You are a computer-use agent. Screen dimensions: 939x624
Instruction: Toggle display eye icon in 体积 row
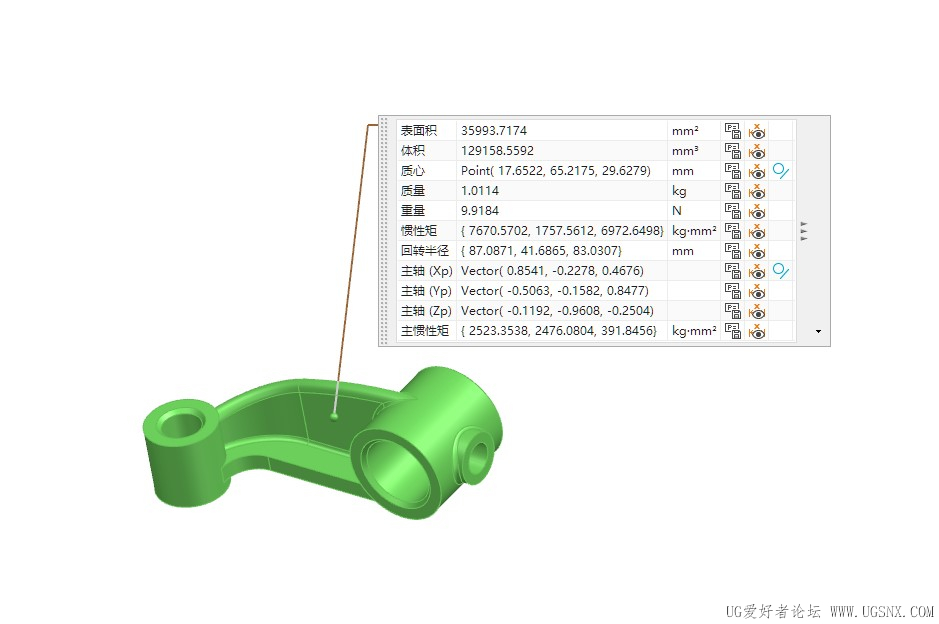pyautogui.click(x=757, y=150)
